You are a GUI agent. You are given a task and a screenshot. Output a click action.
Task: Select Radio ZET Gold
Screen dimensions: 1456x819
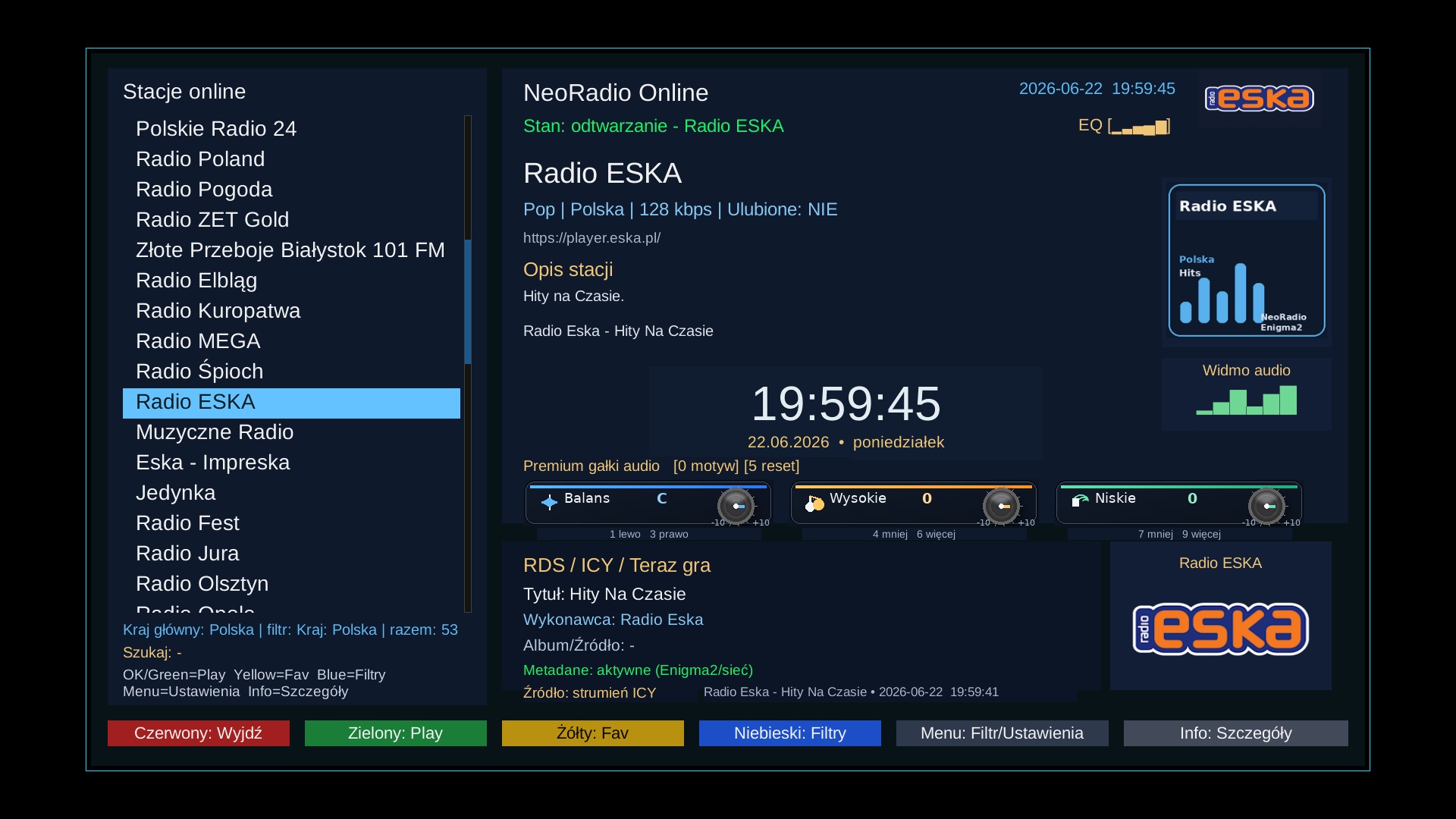pos(291,220)
